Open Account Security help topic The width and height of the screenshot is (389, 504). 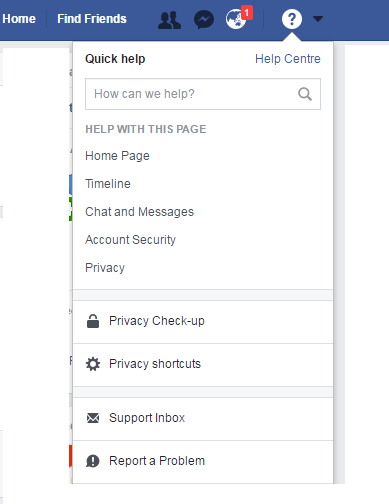130,240
